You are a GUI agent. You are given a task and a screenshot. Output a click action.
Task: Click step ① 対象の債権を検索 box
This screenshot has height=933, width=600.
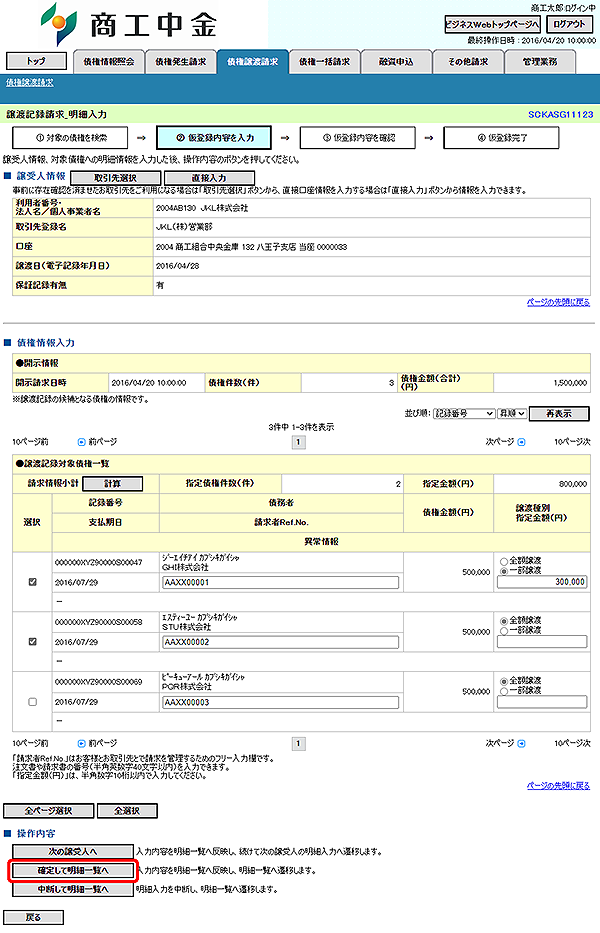point(70,137)
